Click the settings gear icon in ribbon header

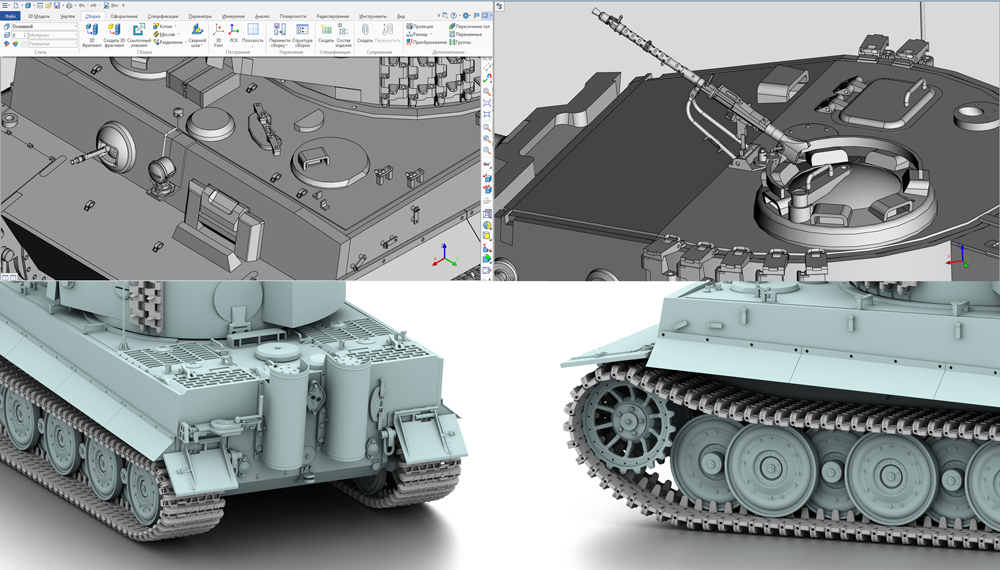(x=466, y=15)
